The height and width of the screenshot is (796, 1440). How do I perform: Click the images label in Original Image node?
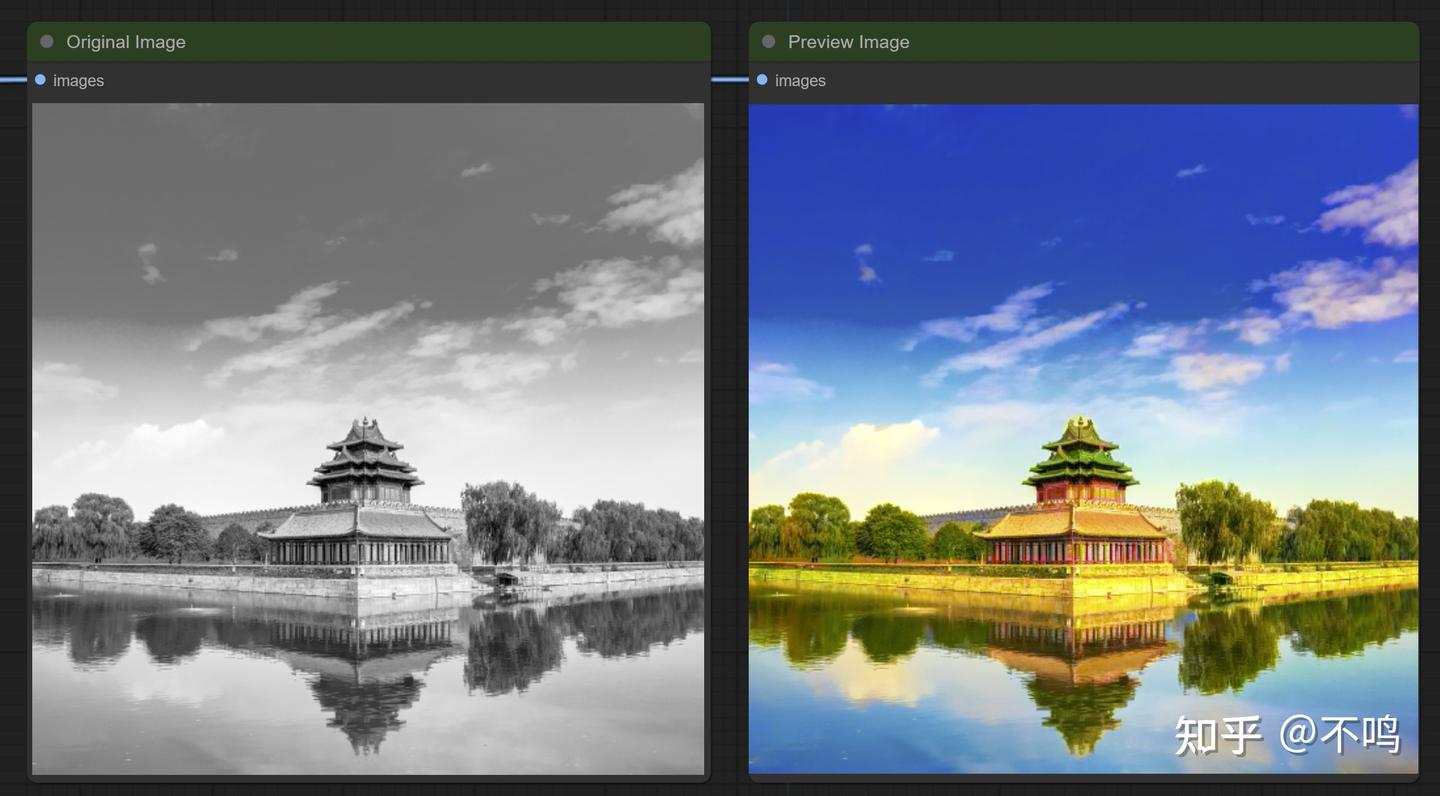point(78,81)
